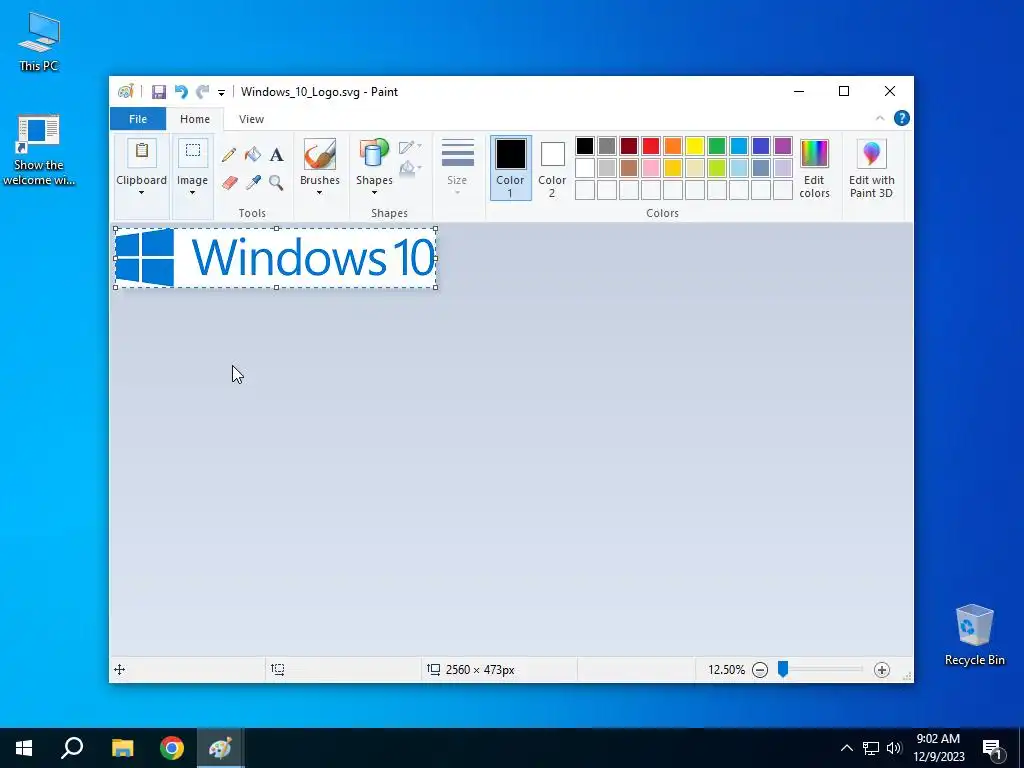Screen dimensions: 1024x768
Task: Select the Magnifier tool
Action: tap(276, 182)
